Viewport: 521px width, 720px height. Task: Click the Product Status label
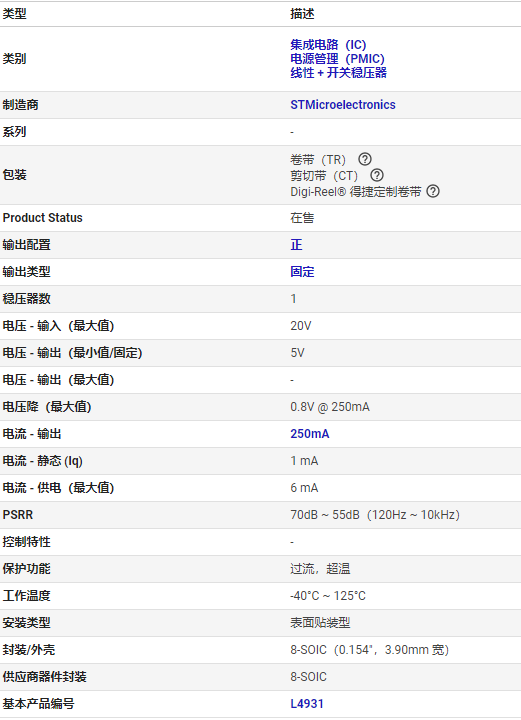pyautogui.click(x=43, y=218)
